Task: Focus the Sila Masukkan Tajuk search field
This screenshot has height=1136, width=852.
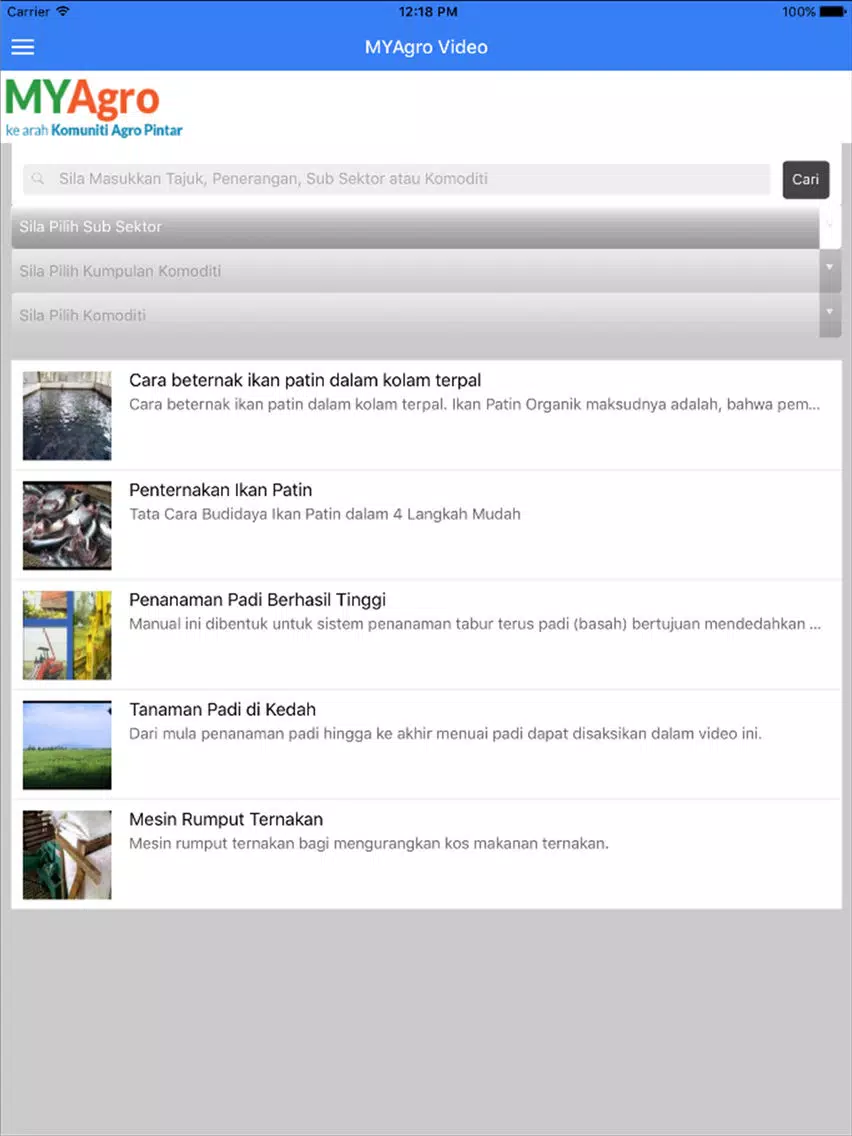Action: (x=396, y=179)
